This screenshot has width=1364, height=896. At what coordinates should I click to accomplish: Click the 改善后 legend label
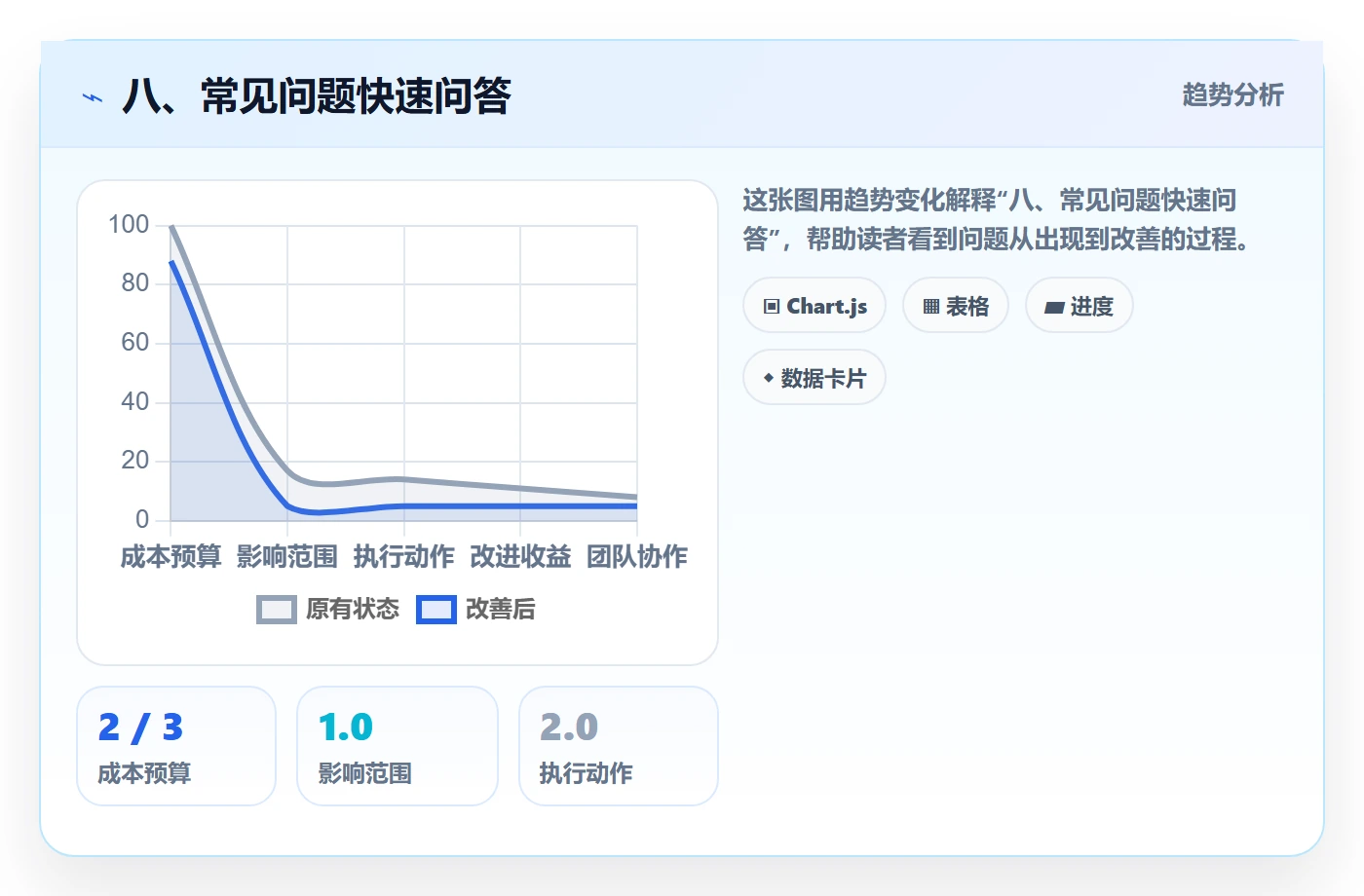coord(501,610)
